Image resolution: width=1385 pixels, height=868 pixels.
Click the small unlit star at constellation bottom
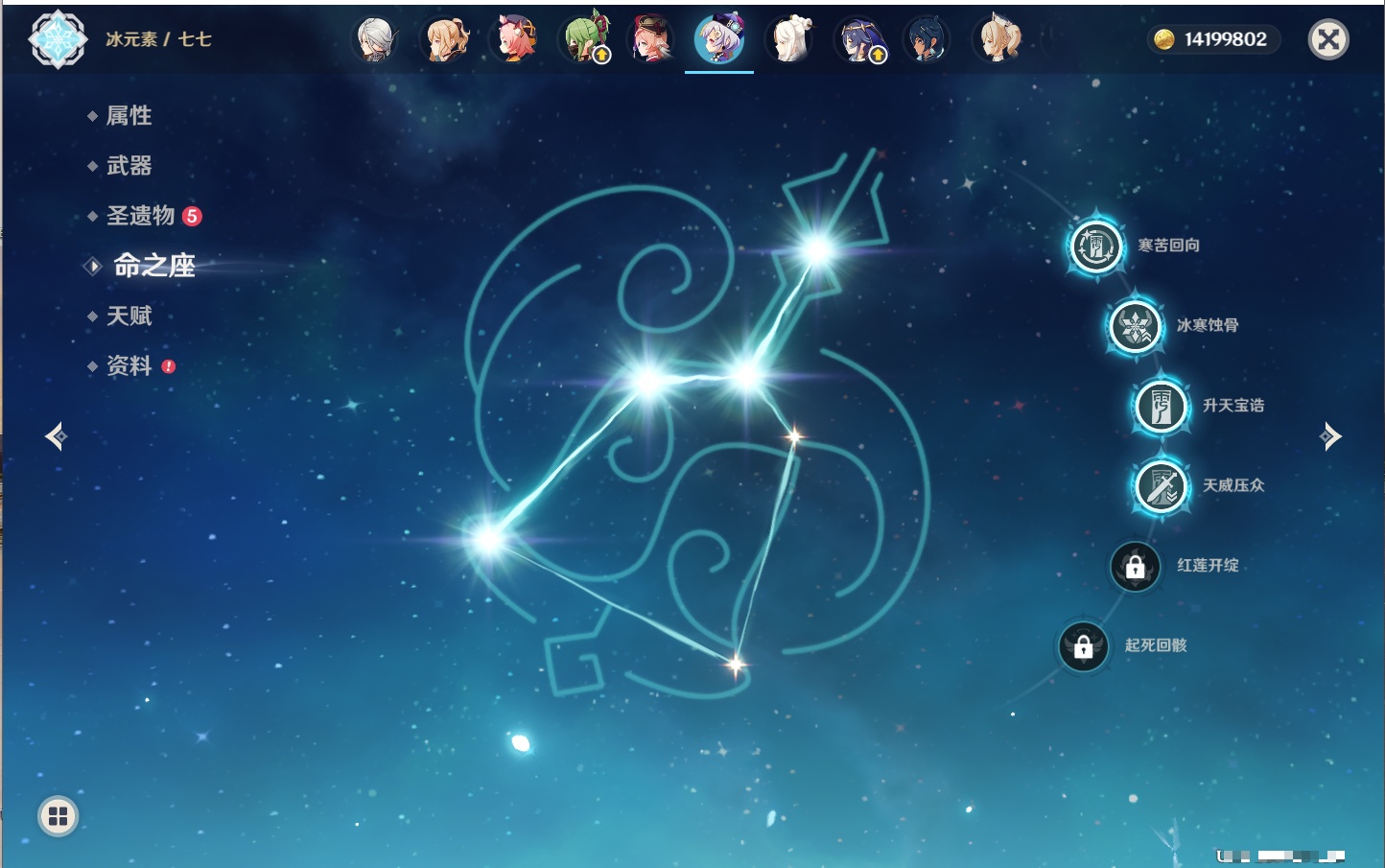pos(736,664)
